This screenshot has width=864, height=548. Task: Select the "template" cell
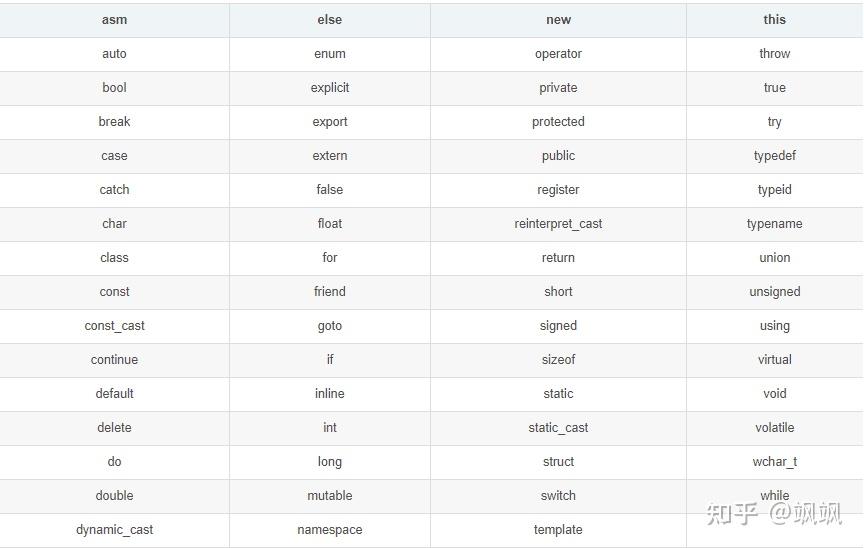(x=558, y=530)
